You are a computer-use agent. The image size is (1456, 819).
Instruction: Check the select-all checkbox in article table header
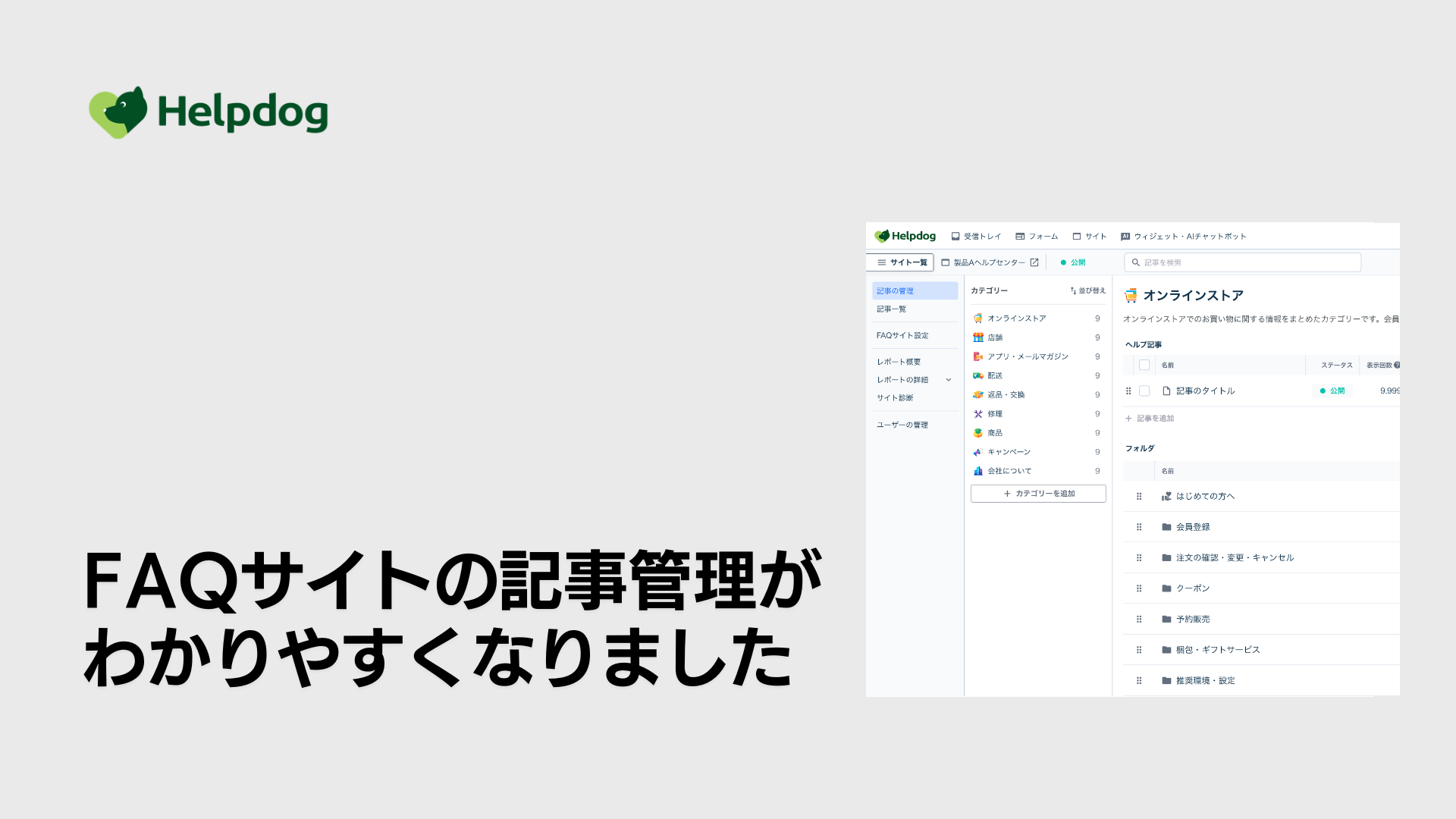click(1144, 366)
